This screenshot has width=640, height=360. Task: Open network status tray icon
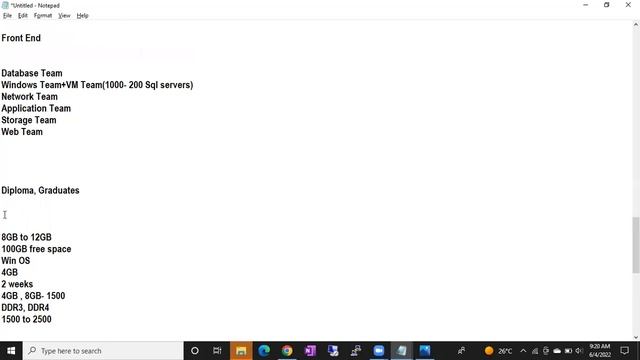click(535, 351)
